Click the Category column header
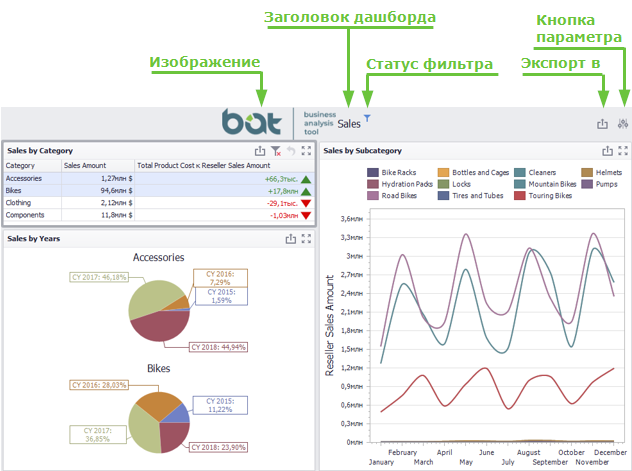632x471 pixels. 33,166
